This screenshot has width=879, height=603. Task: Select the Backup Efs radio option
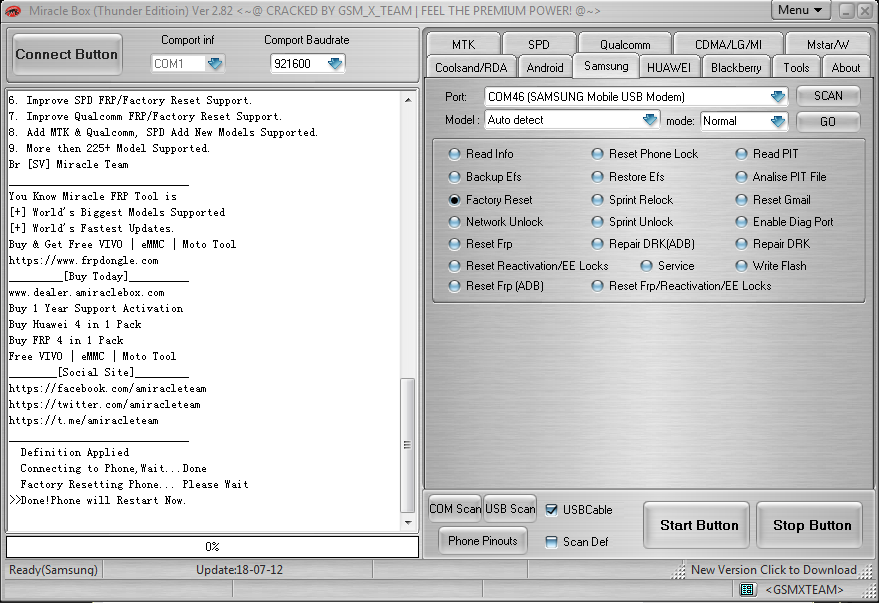click(455, 177)
